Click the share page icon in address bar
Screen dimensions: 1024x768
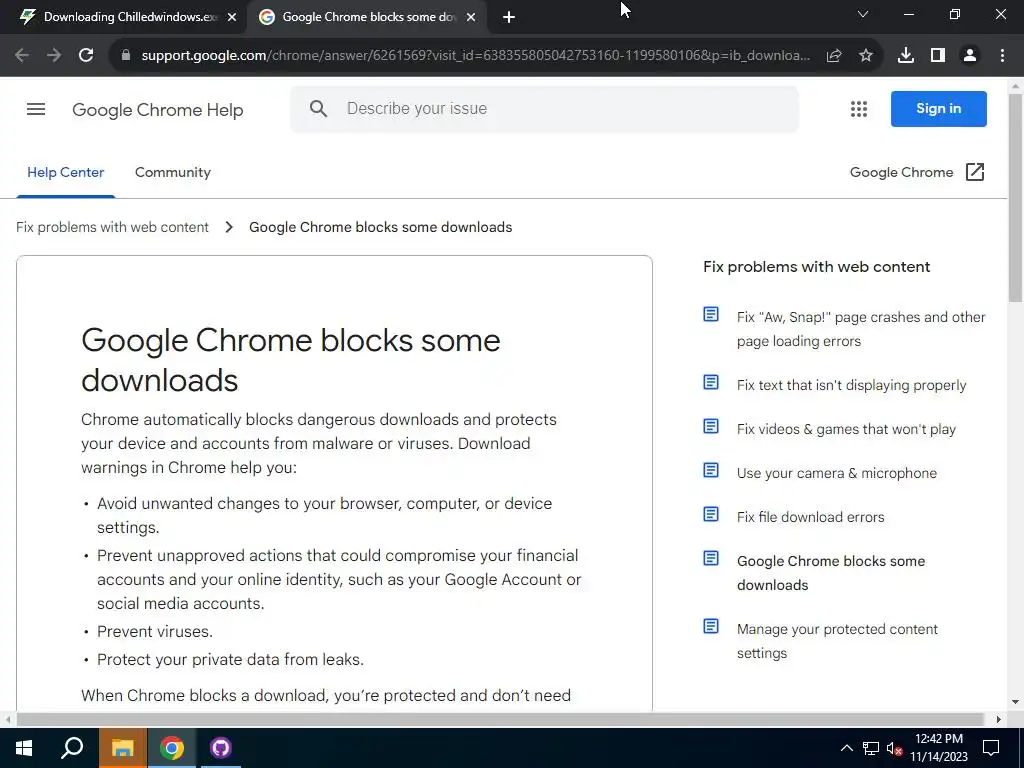pyautogui.click(x=834, y=56)
